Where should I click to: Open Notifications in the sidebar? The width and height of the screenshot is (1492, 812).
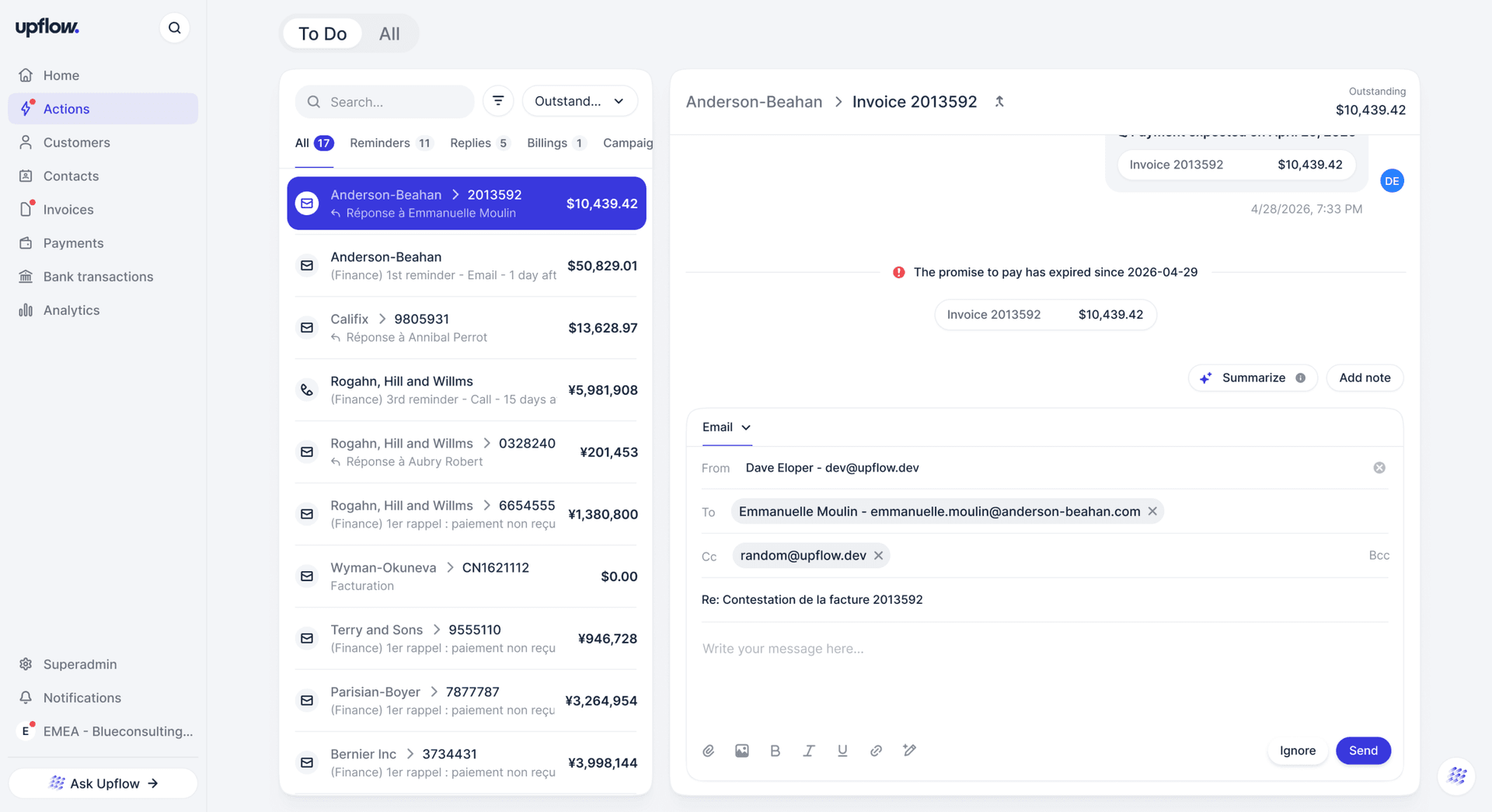pyautogui.click(x=103, y=698)
